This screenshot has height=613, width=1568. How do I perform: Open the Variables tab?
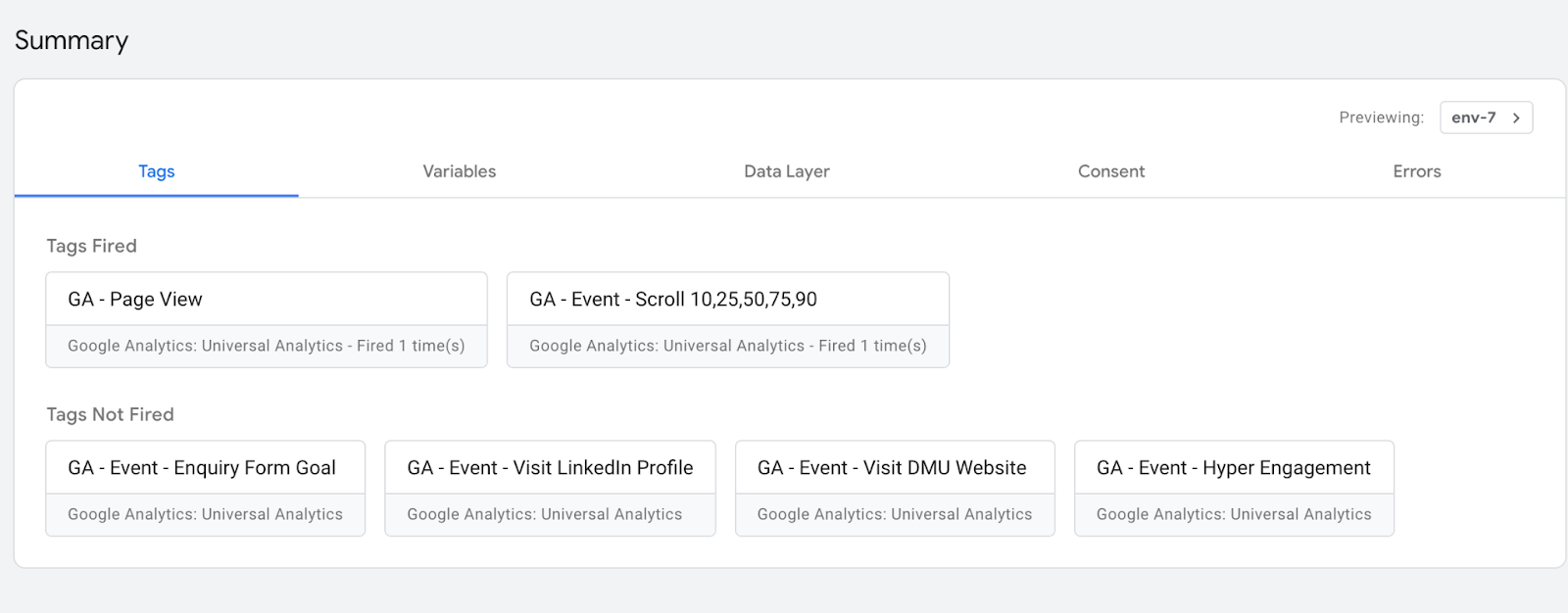(x=459, y=171)
